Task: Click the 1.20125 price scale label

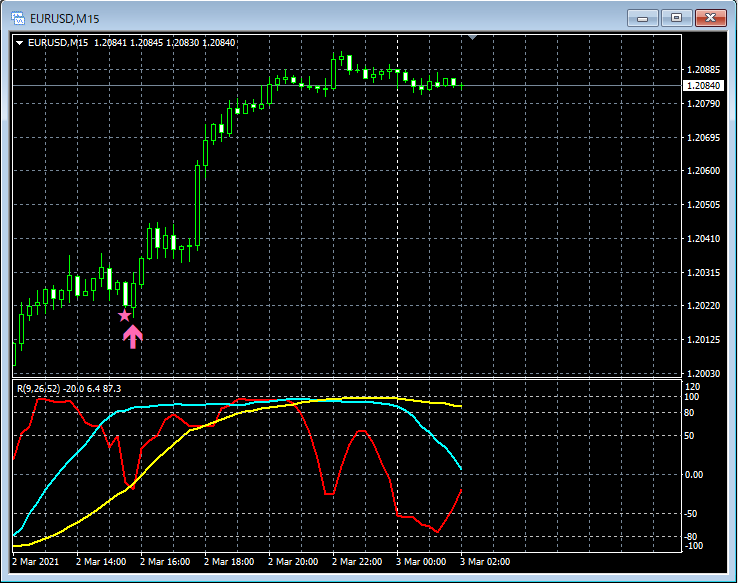Action: [x=703, y=339]
